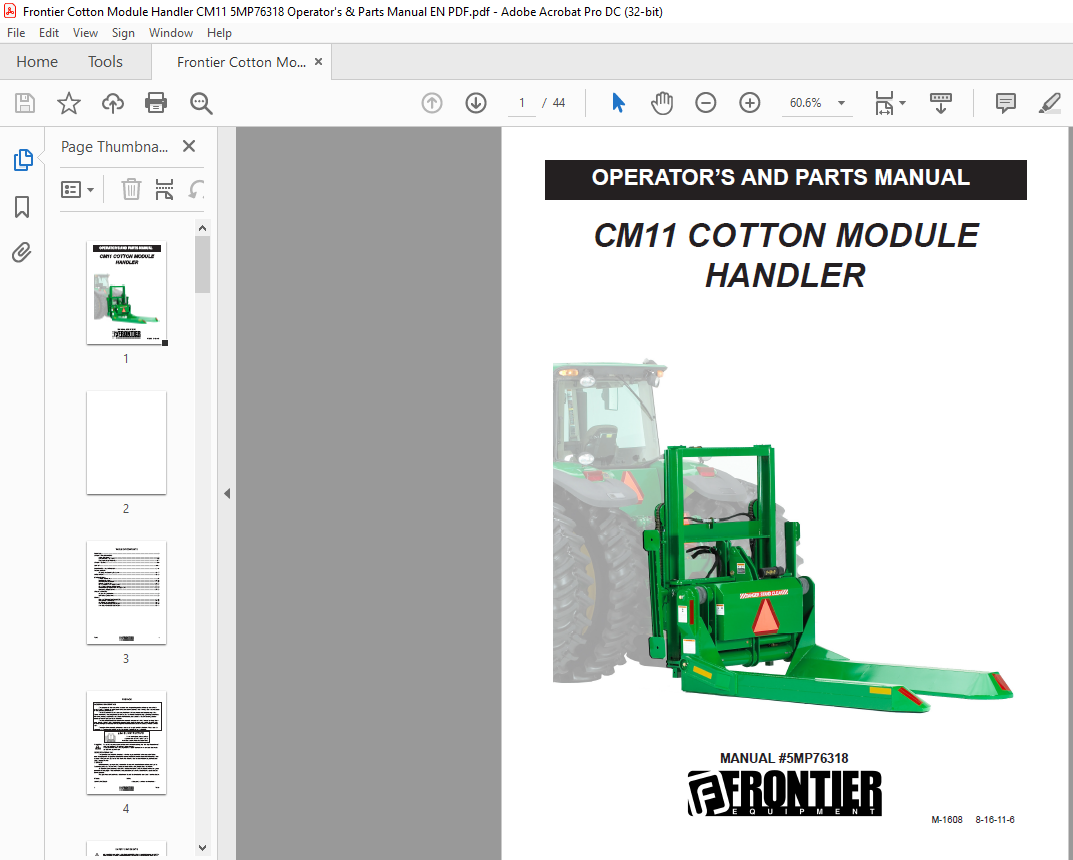Close the Page Thumbnails panel
Screen dimensions: 1073x860
pos(189,146)
